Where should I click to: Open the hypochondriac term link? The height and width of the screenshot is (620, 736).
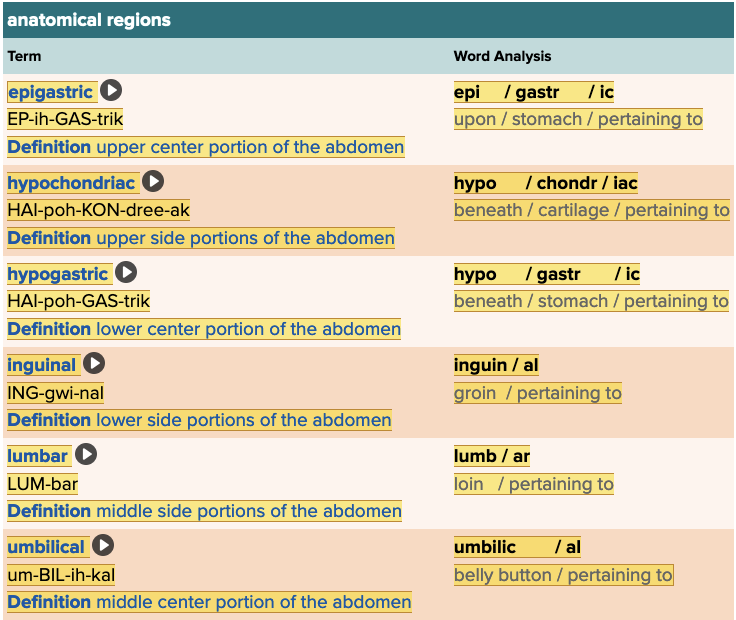click(x=71, y=183)
